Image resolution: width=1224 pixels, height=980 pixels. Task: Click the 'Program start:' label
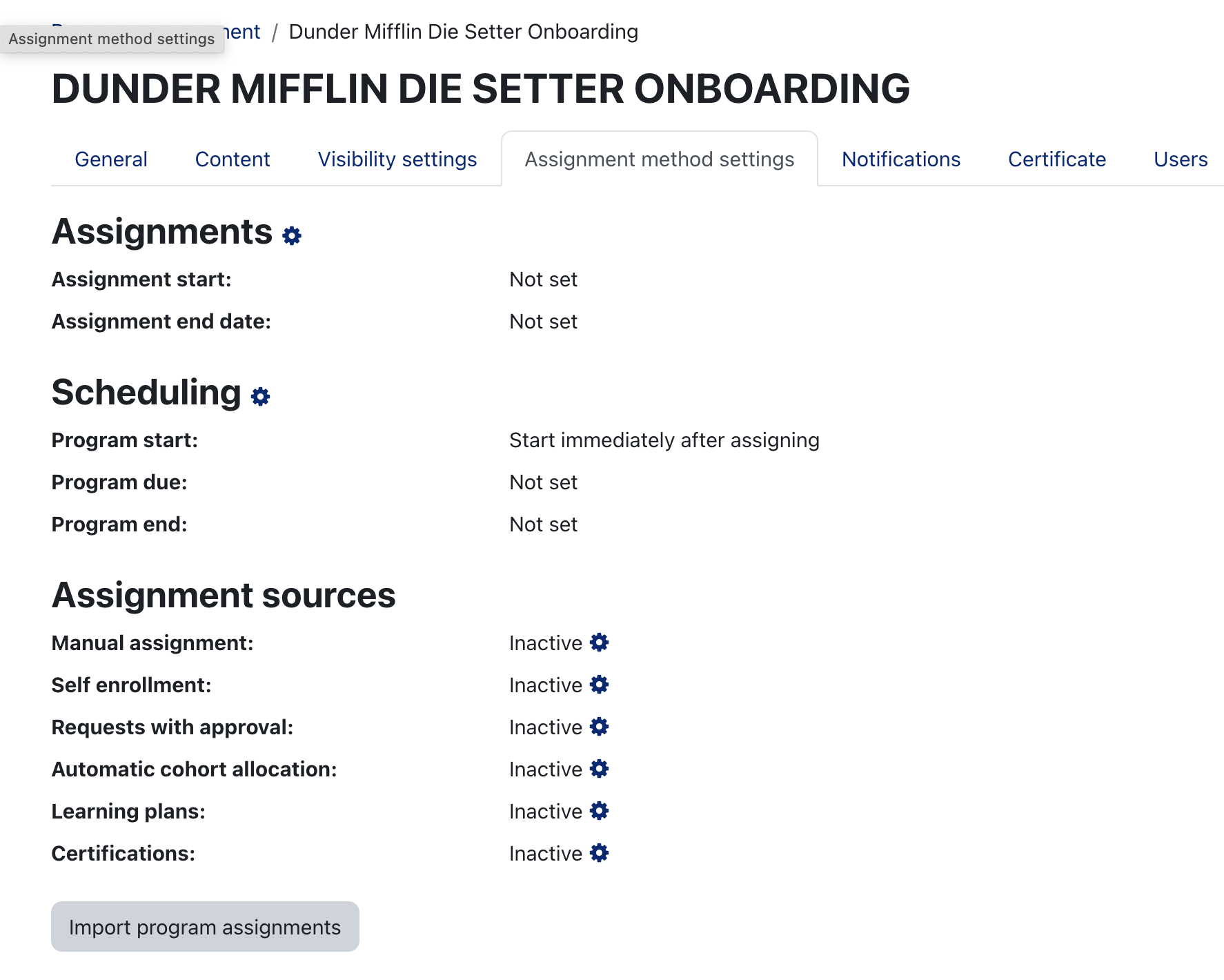[x=125, y=440]
